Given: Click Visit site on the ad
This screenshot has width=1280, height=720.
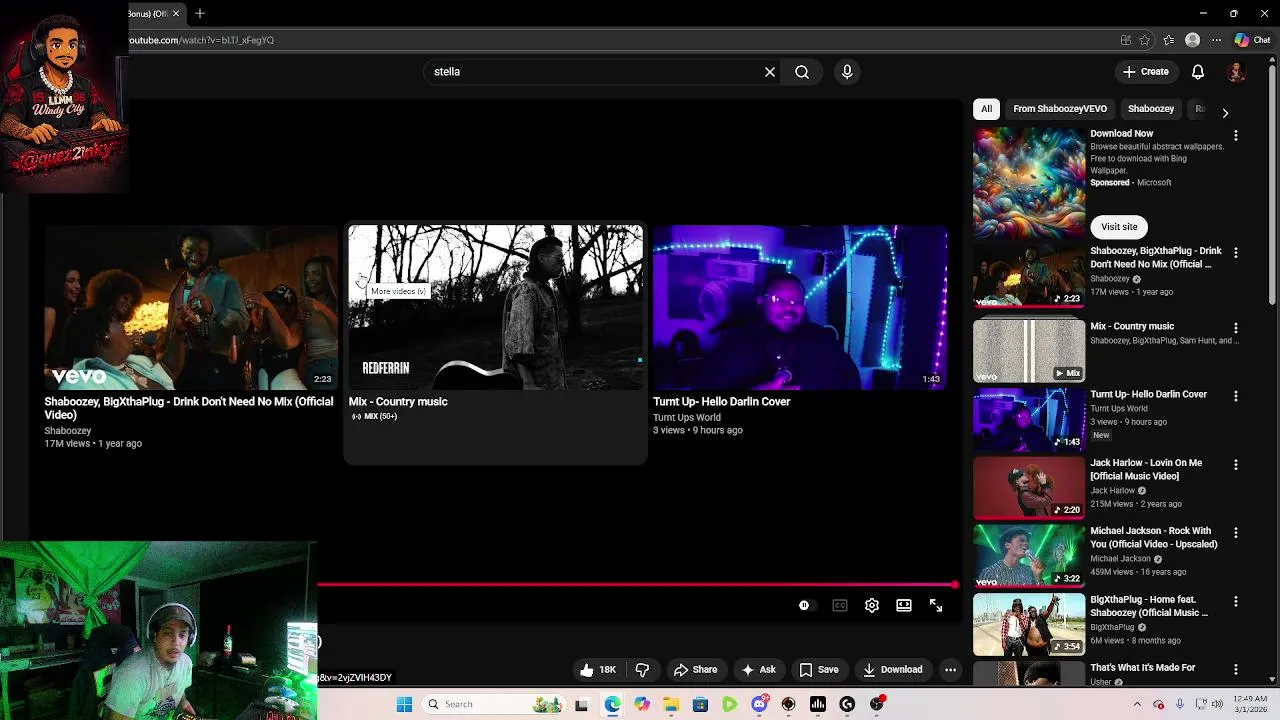Looking at the screenshot, I should coord(1119,227).
